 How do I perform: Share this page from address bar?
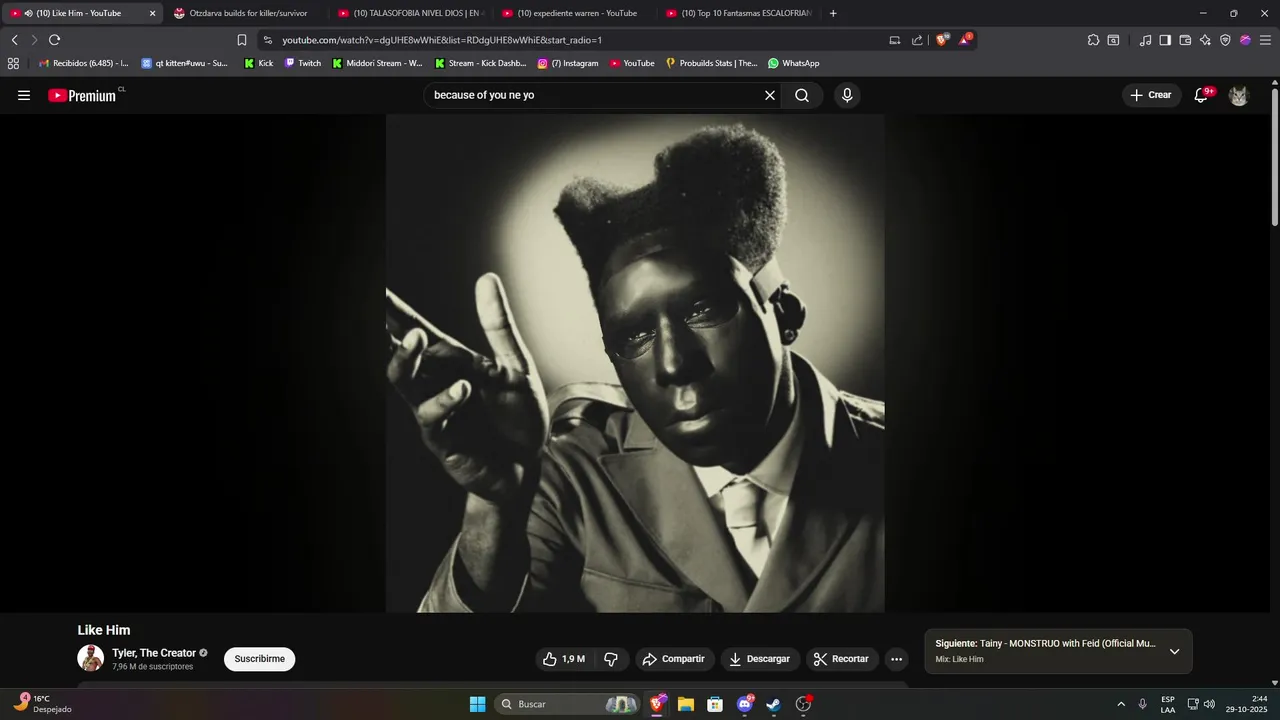point(917,40)
